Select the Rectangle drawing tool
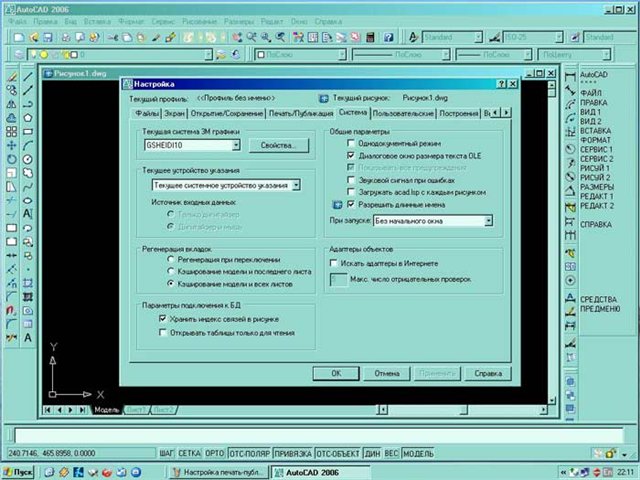This screenshot has width=640, height=480. [x=28, y=132]
